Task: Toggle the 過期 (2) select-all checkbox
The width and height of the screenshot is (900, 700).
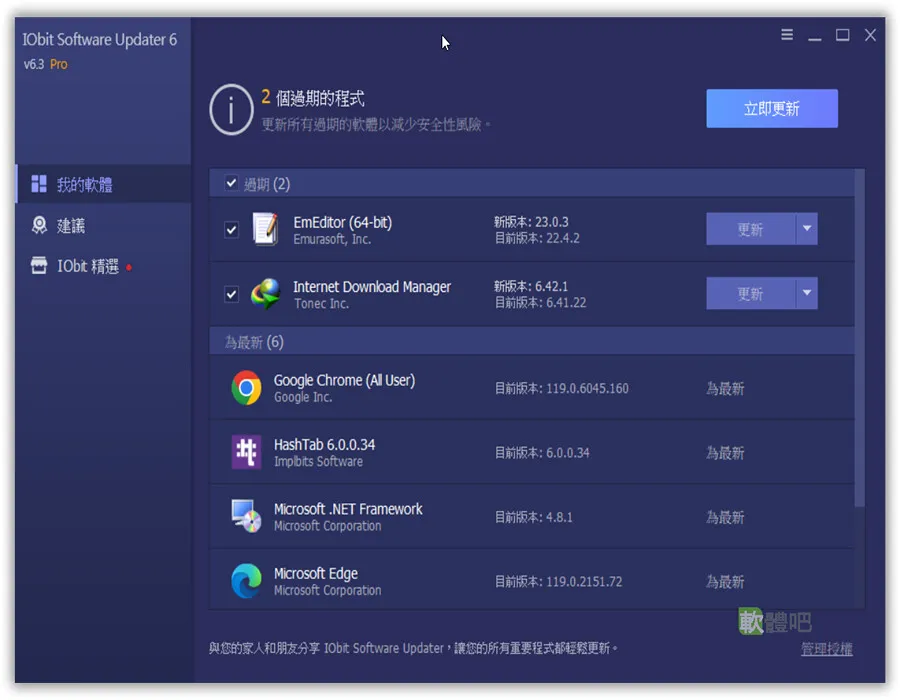Action: [231, 183]
